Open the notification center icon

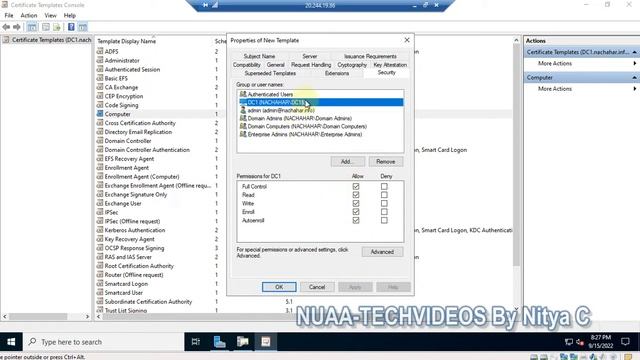pos(625,342)
